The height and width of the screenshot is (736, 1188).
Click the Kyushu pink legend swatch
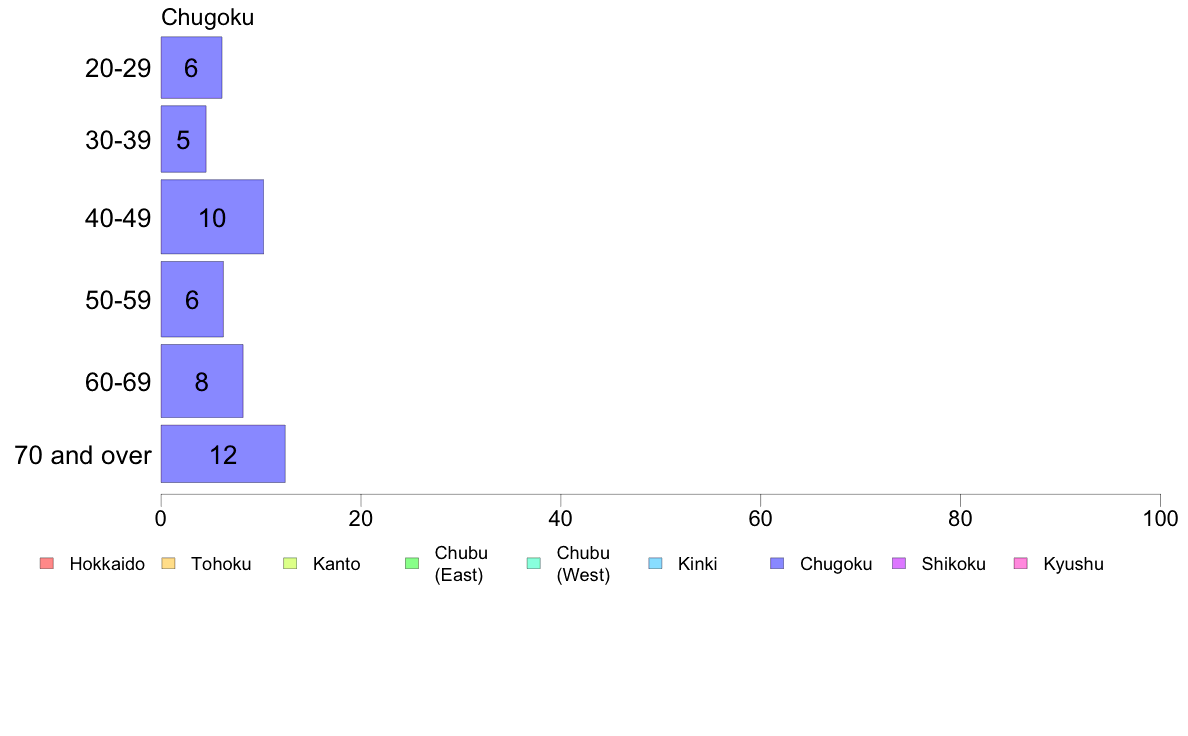(x=1021, y=563)
